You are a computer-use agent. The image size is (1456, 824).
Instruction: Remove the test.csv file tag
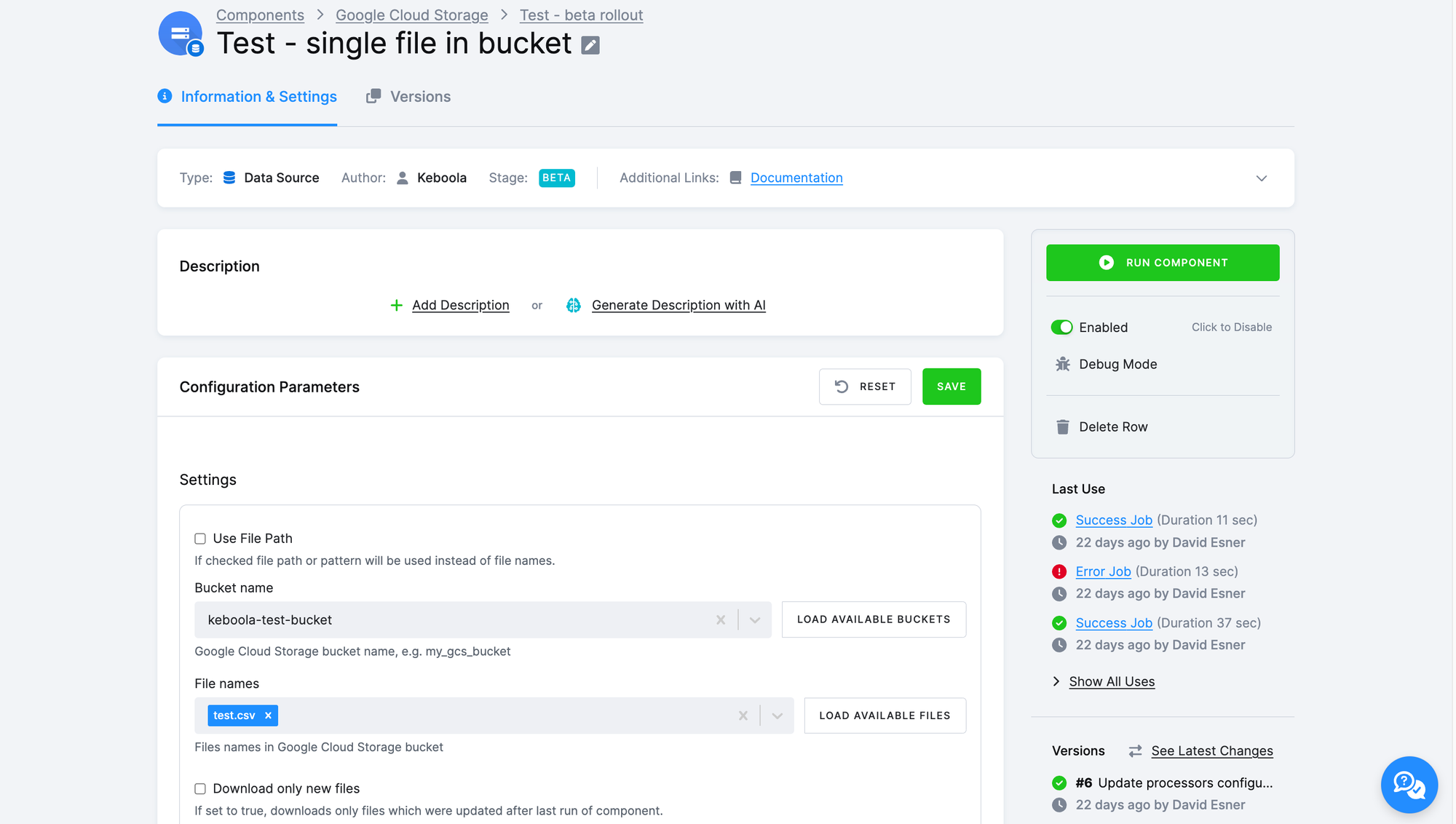pos(268,716)
